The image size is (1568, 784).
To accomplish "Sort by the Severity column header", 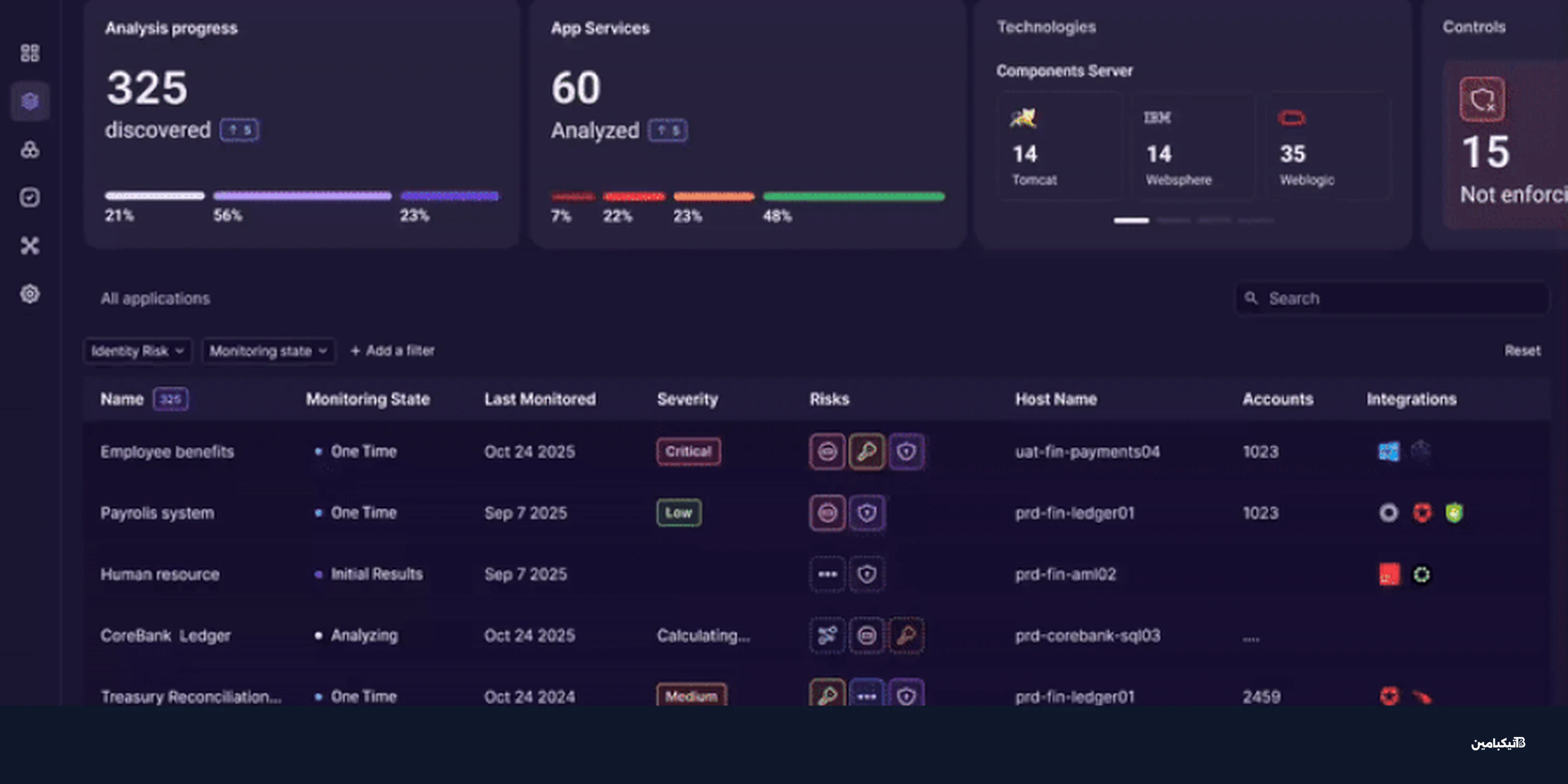I will tap(687, 399).
